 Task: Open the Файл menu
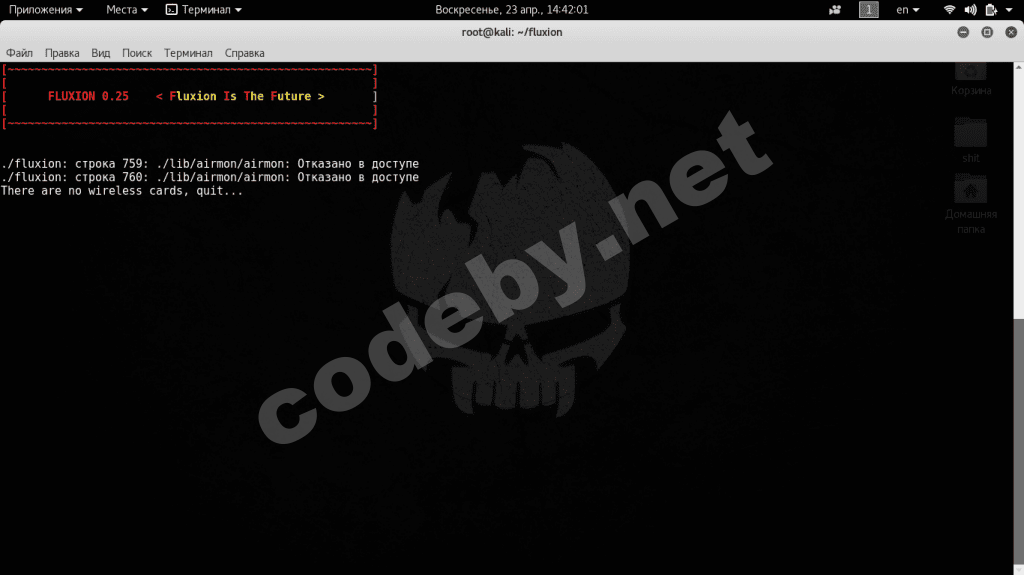tap(19, 53)
